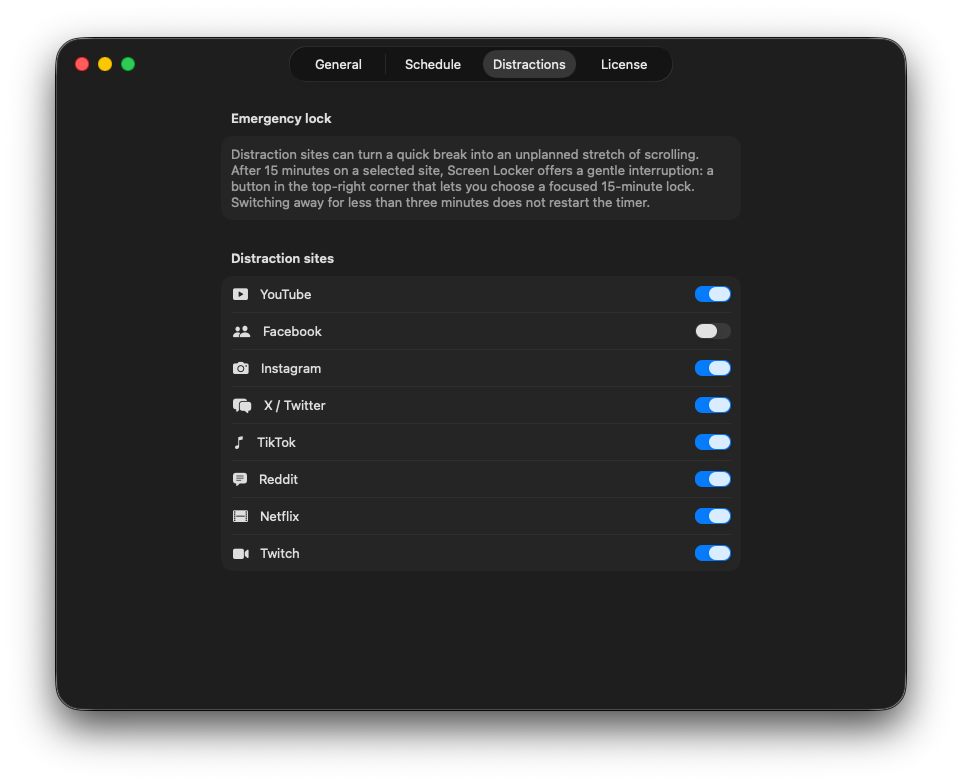This screenshot has width=962, height=784.
Task: Click the X / Twitter label text
Action: [294, 405]
